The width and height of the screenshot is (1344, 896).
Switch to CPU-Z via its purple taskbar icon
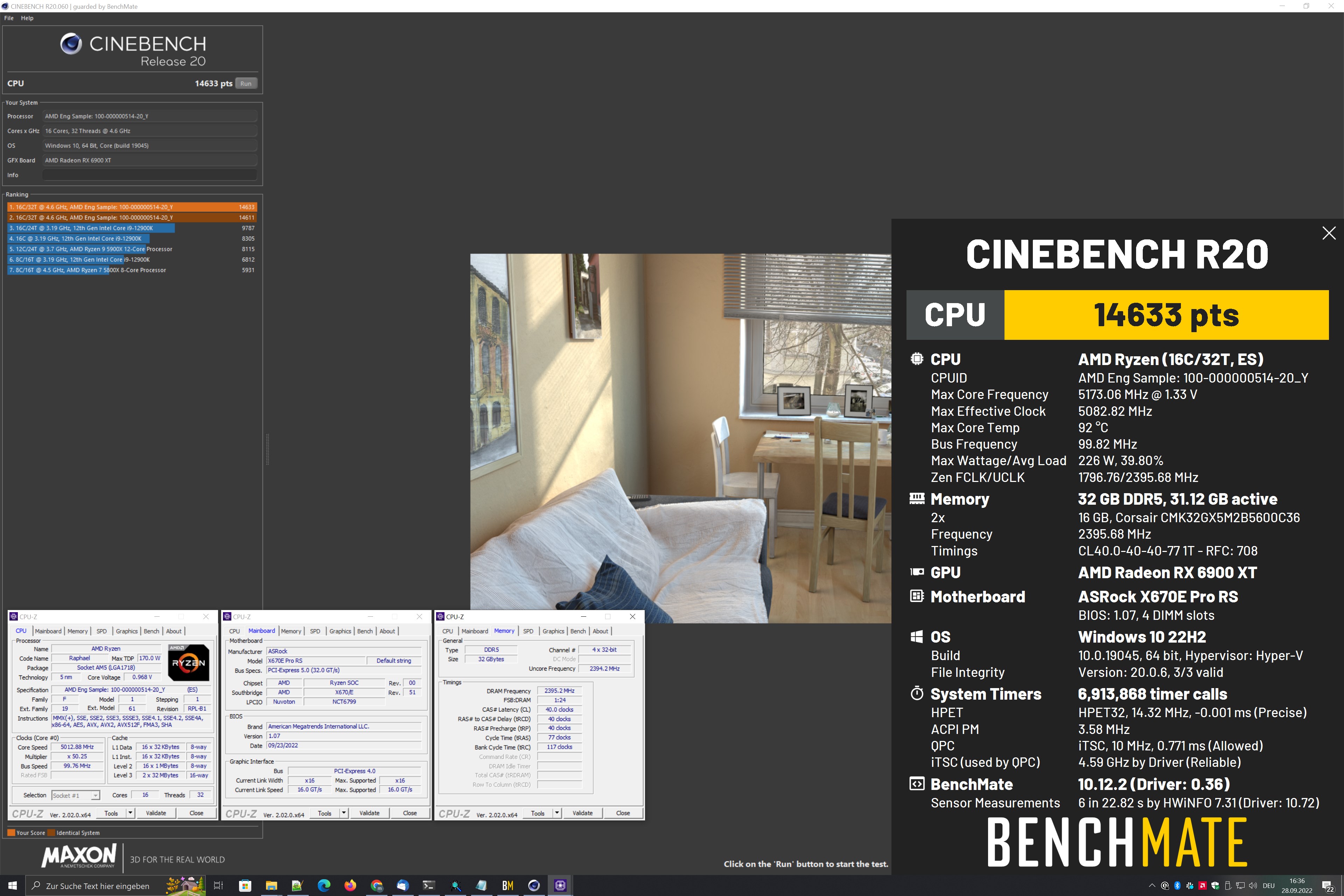coord(560,885)
